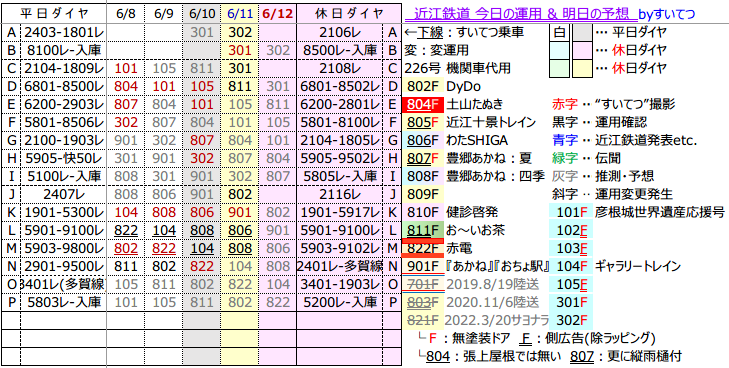
Task: Click the 5905-9502レ holiday cell
Action: tap(341, 158)
